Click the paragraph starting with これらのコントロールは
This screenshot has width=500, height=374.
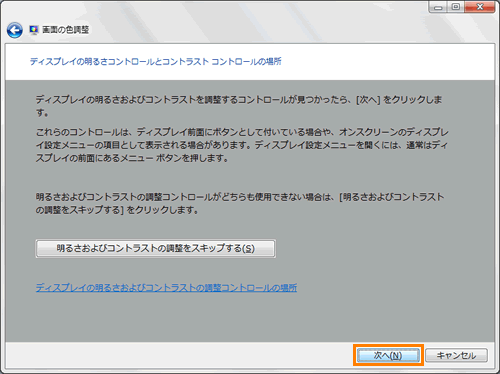click(x=242, y=145)
